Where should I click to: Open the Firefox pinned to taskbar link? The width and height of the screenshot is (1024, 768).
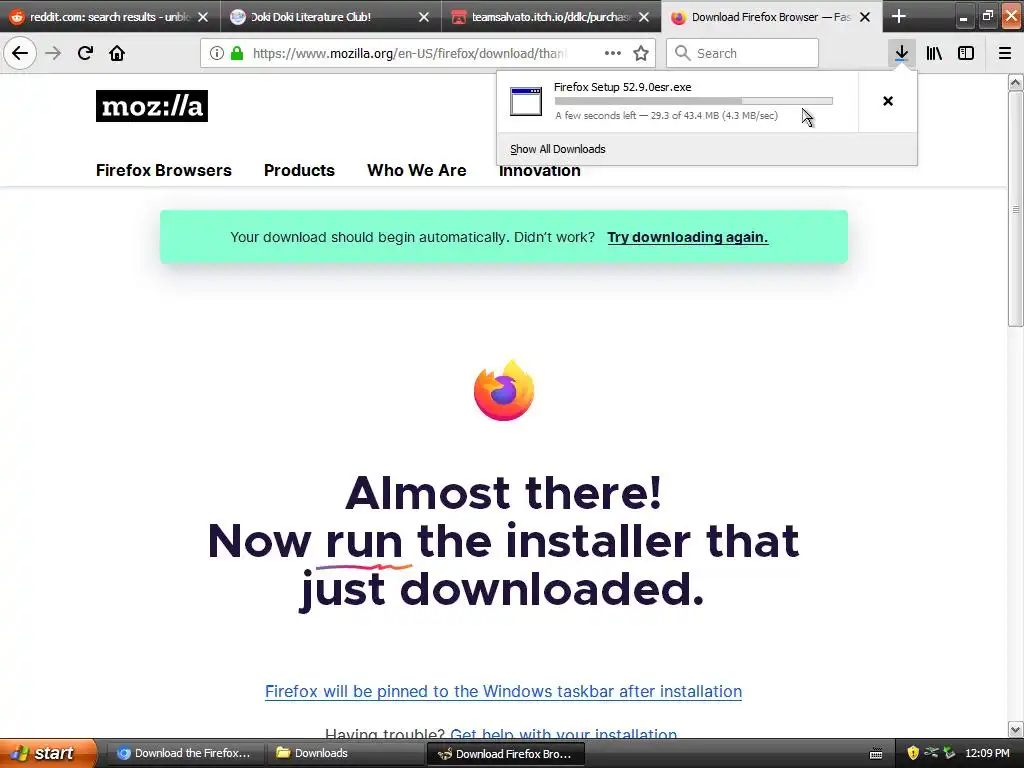(503, 692)
